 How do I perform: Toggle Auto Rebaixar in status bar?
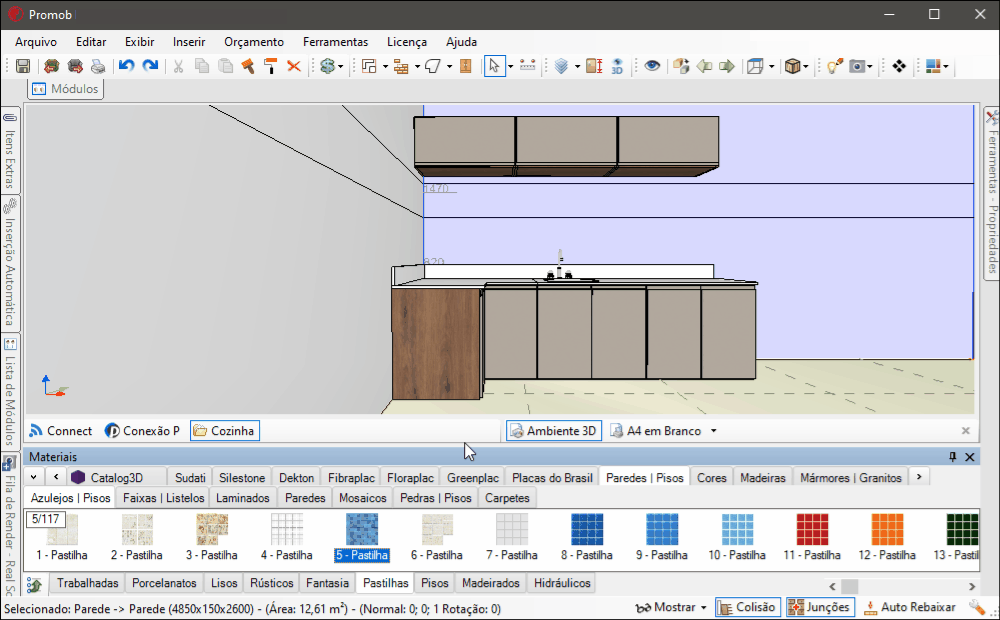tap(909, 607)
